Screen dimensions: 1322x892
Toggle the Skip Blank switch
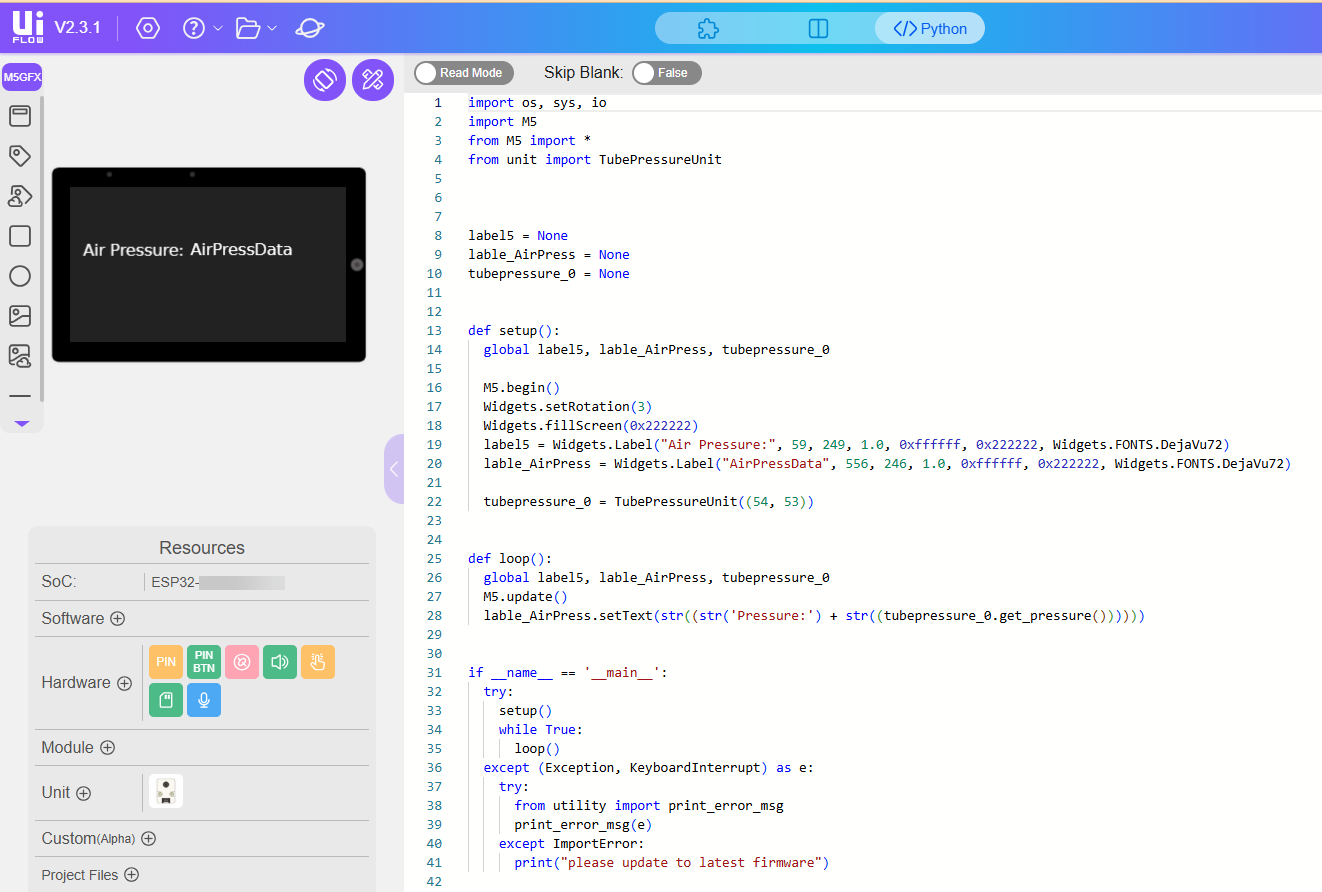point(667,73)
